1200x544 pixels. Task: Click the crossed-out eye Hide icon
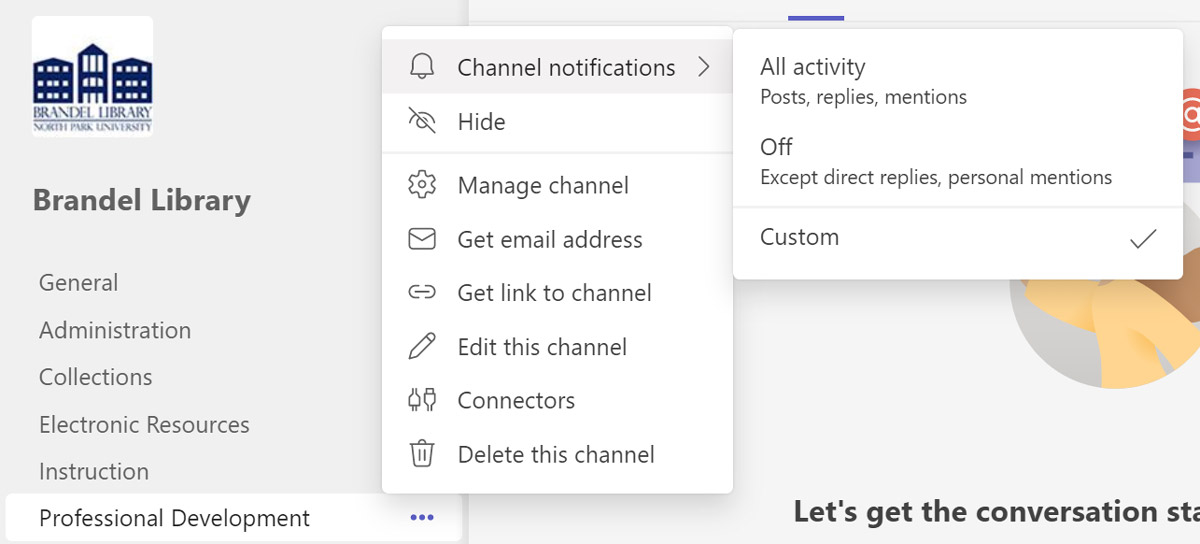click(x=422, y=122)
